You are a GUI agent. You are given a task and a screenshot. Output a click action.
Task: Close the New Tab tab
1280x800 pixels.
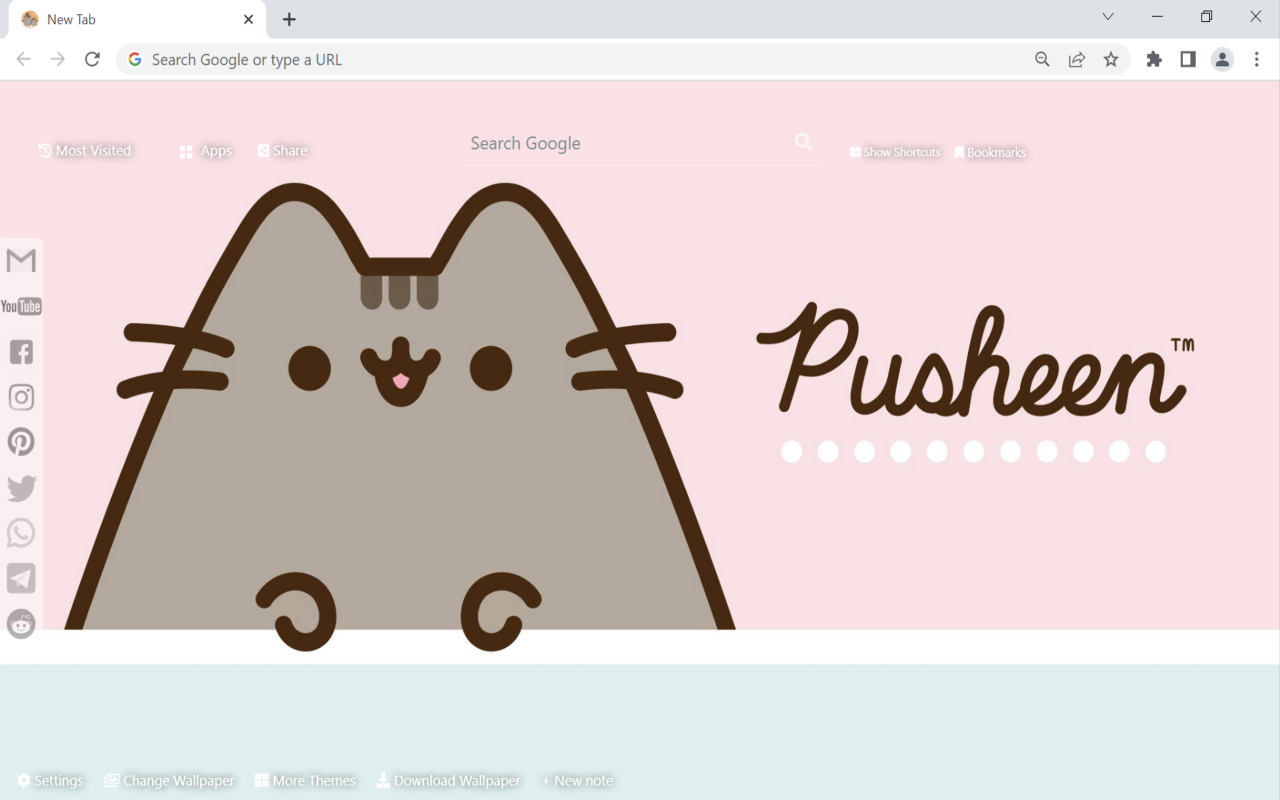tap(249, 19)
